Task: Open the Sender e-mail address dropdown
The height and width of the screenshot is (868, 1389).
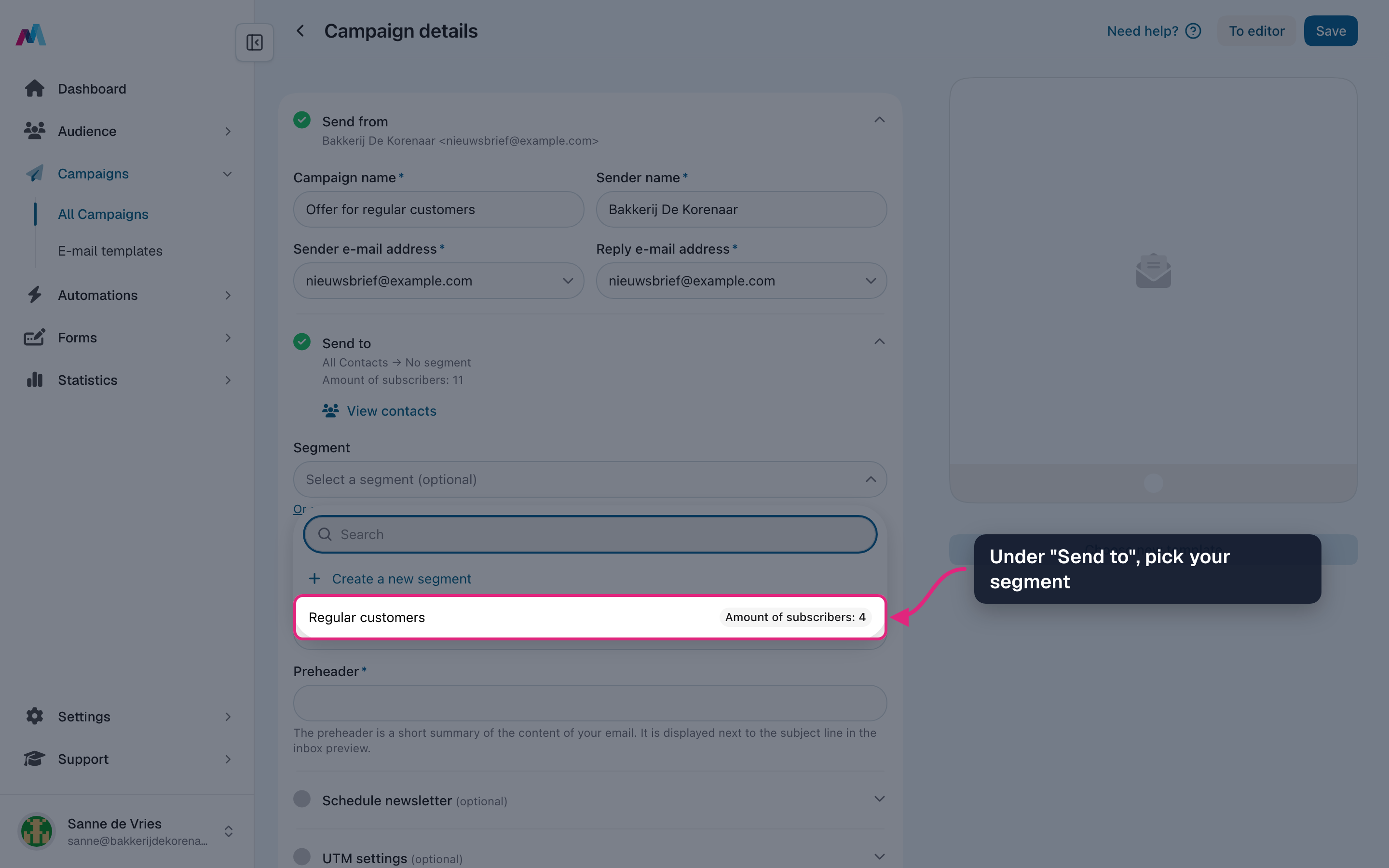Action: [x=438, y=281]
